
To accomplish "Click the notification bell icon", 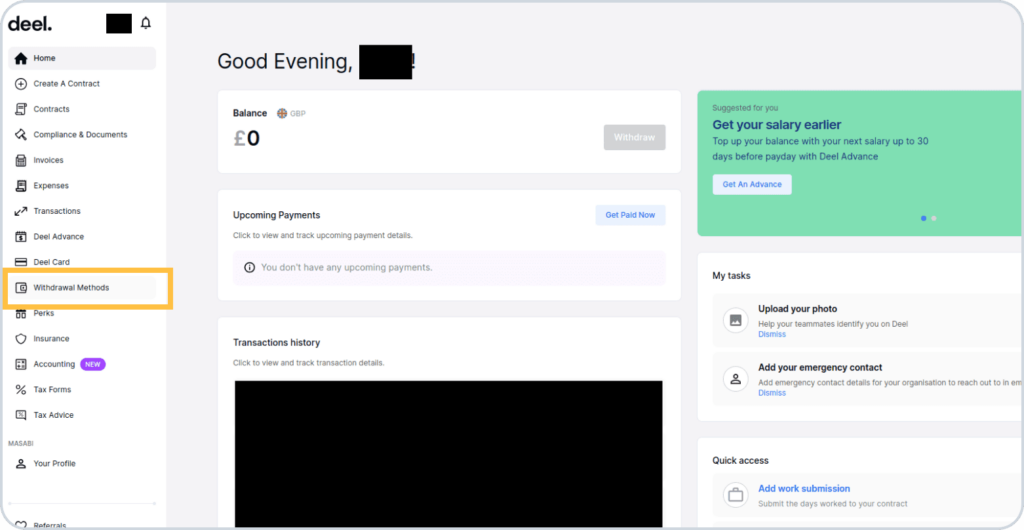I will click(x=146, y=23).
